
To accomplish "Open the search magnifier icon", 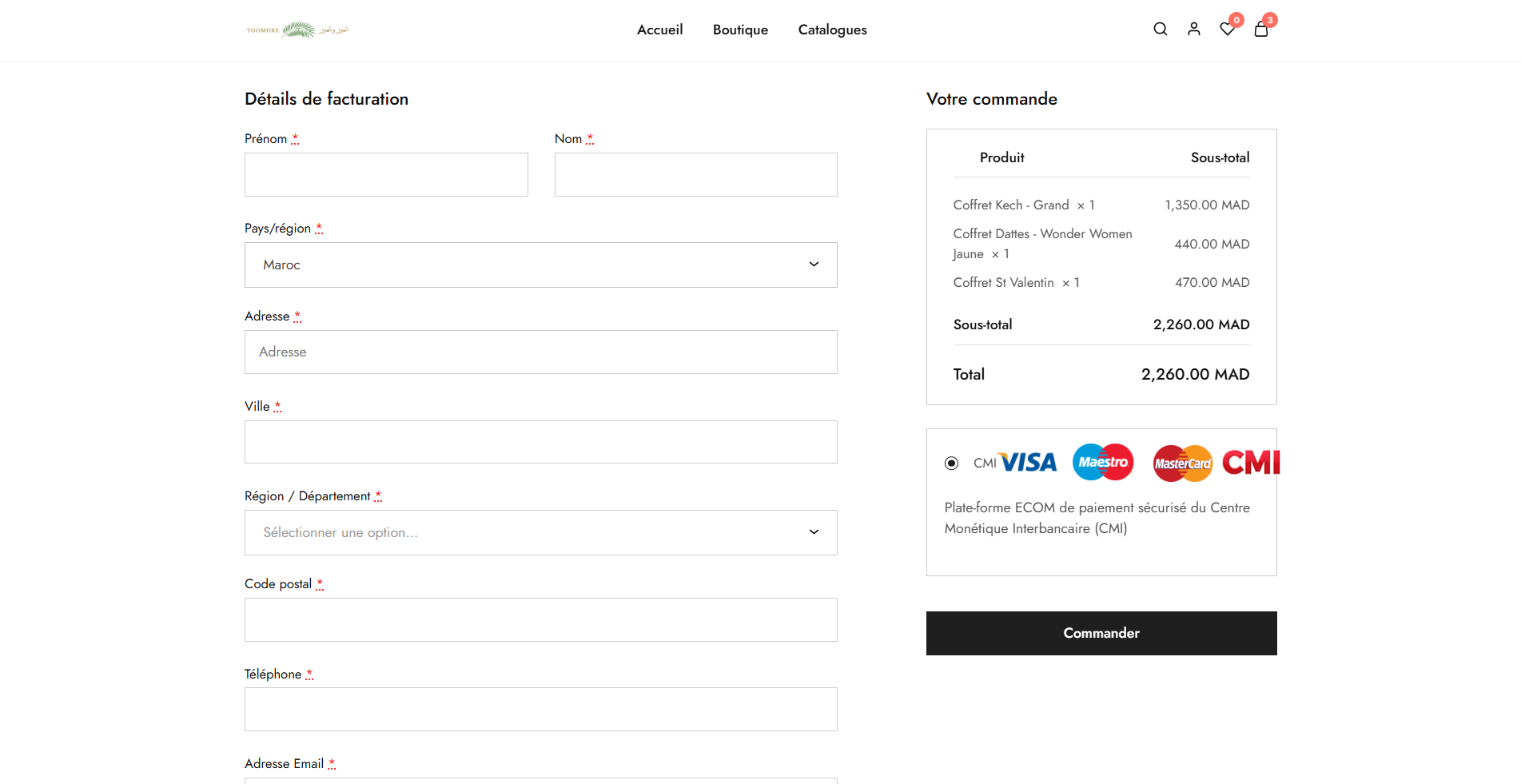I will pos(1160,30).
